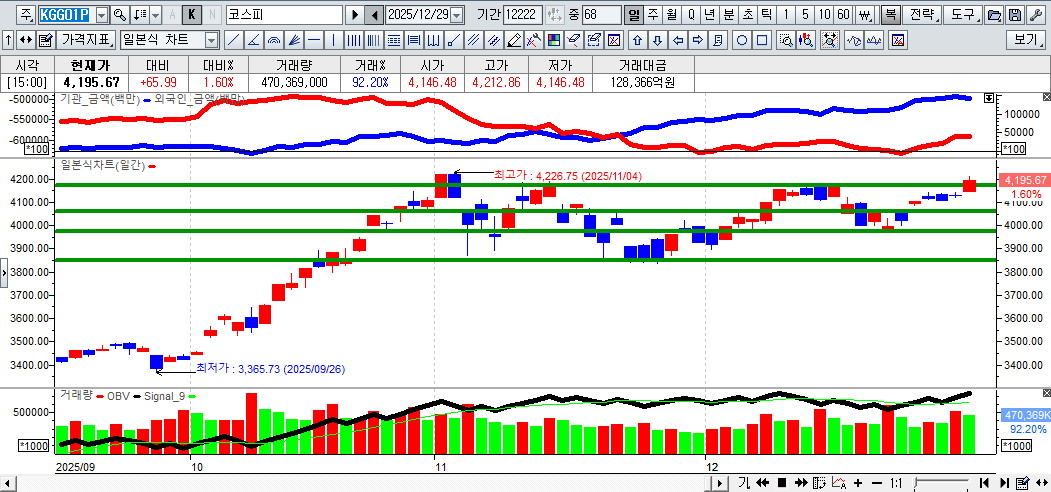Switch chart period to weekly (주)
The width and height of the screenshot is (1051, 492).
pyautogui.click(x=652, y=15)
